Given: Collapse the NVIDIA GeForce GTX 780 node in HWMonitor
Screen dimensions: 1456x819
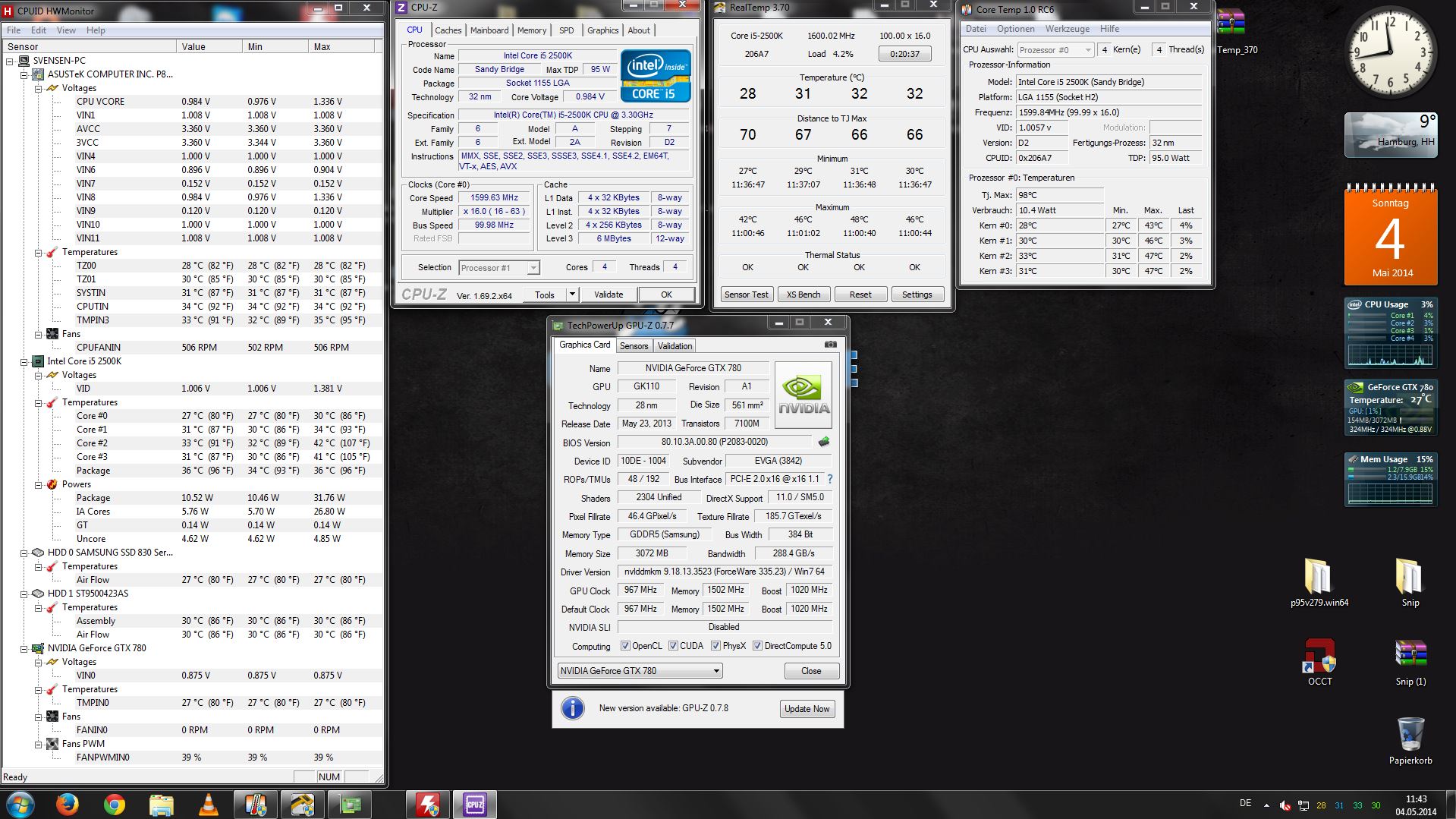Looking at the screenshot, I should pyautogui.click(x=24, y=648).
